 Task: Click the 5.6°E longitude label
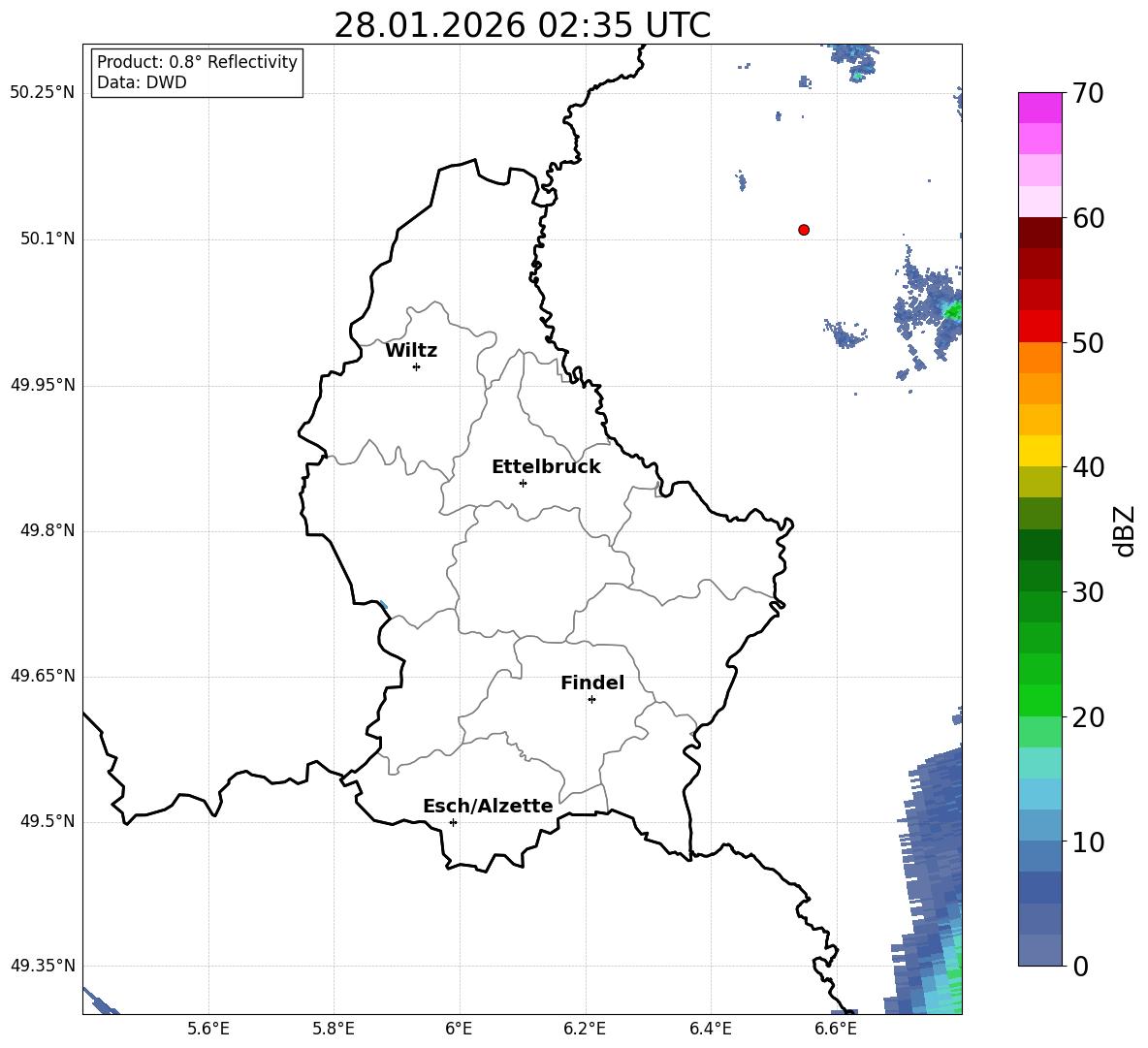pos(207,1029)
